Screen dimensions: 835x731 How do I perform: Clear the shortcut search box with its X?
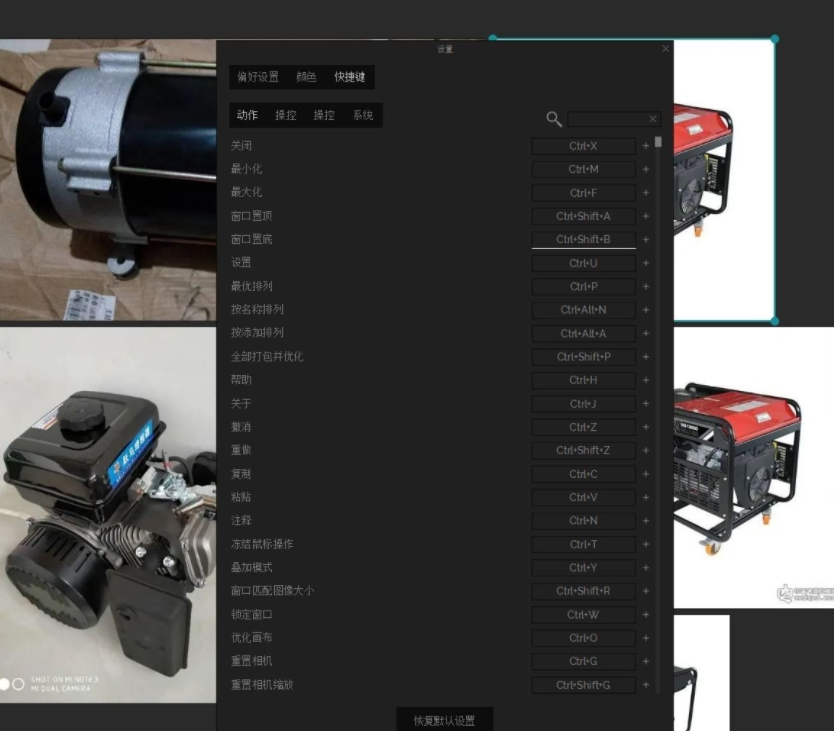click(x=653, y=119)
